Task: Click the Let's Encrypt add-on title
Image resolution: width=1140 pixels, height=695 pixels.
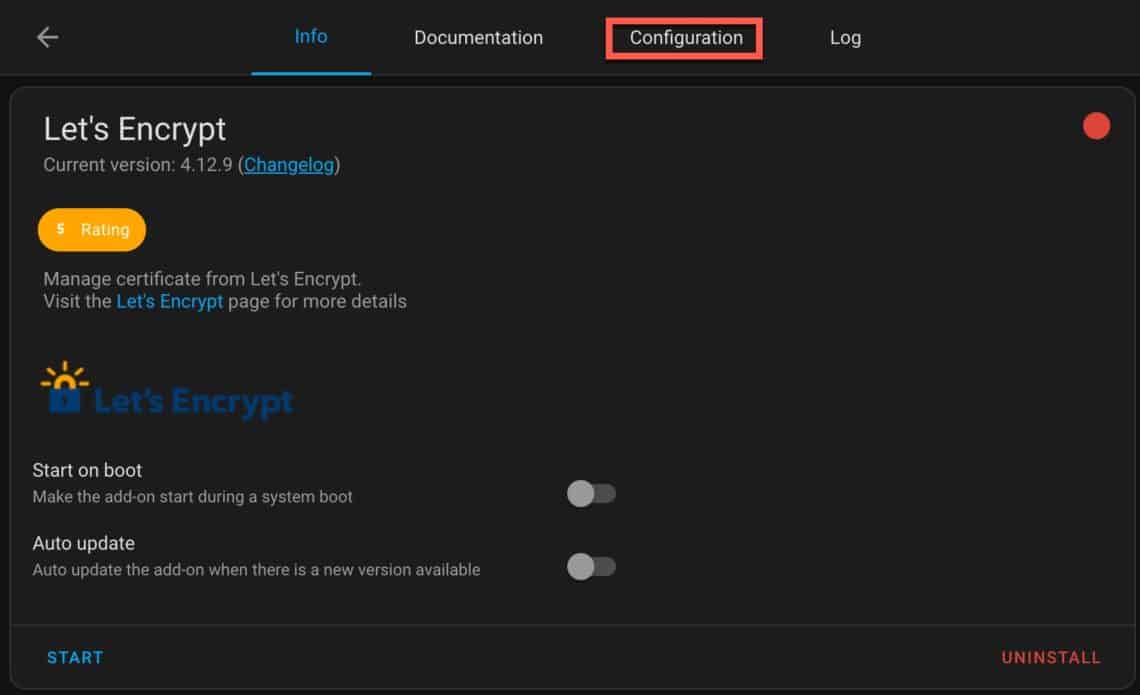Action: click(134, 128)
